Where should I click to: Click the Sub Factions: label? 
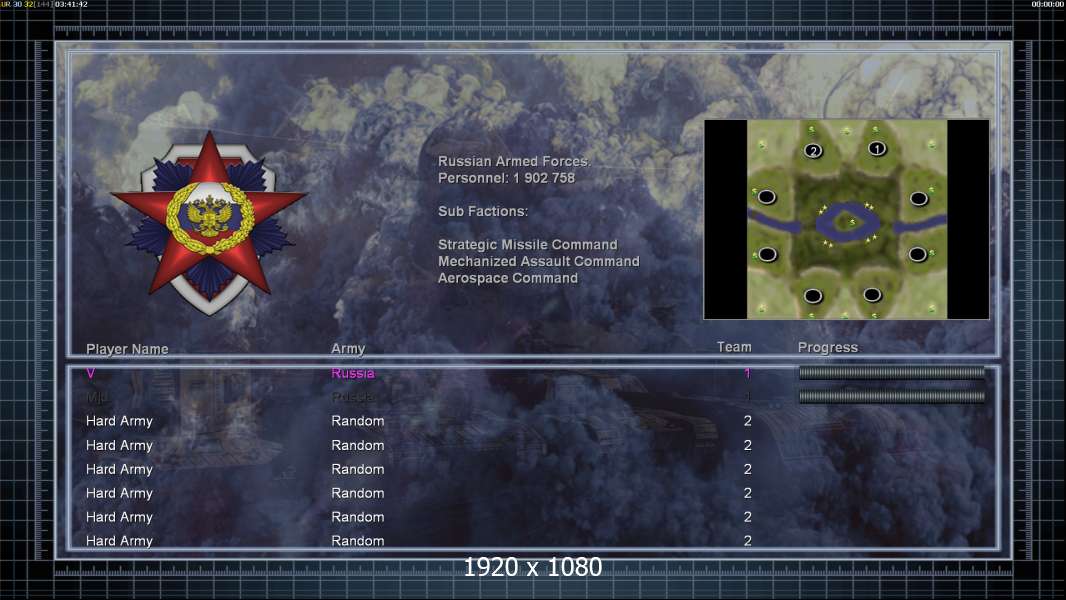click(x=483, y=211)
